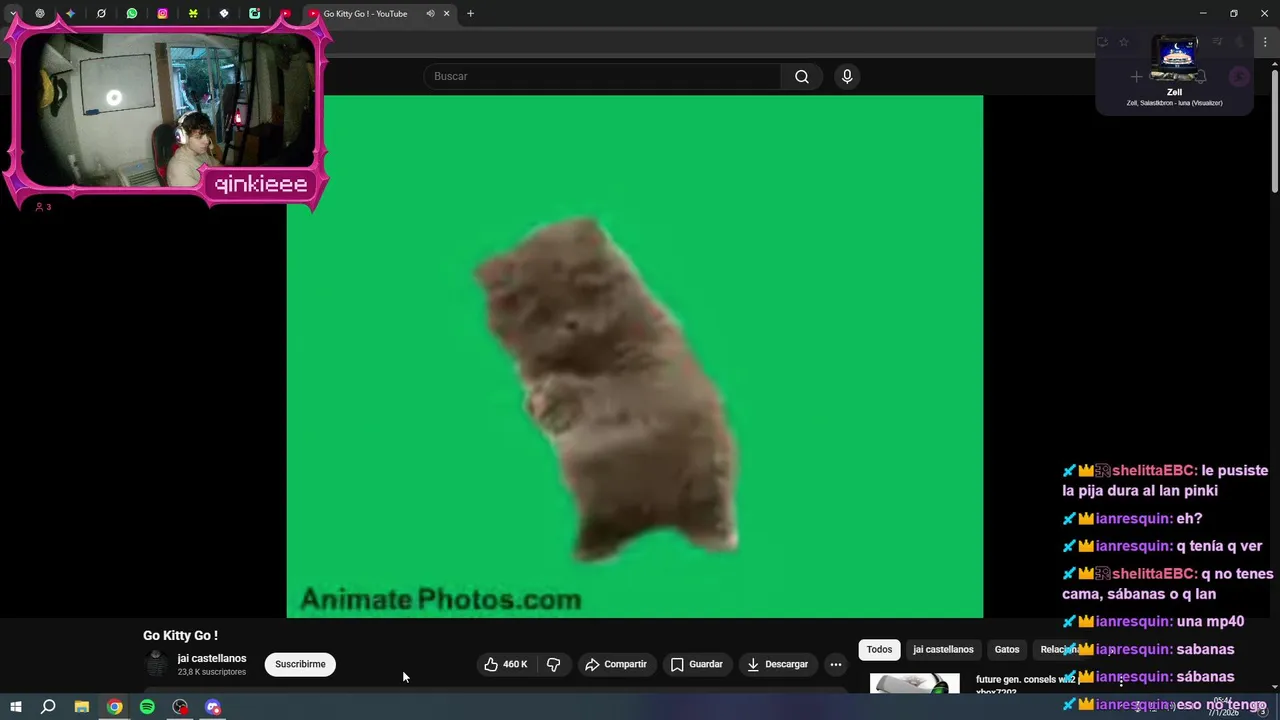Image resolution: width=1280 pixels, height=720 pixels.
Task: Select the Todos filter chip
Action: click(x=879, y=649)
